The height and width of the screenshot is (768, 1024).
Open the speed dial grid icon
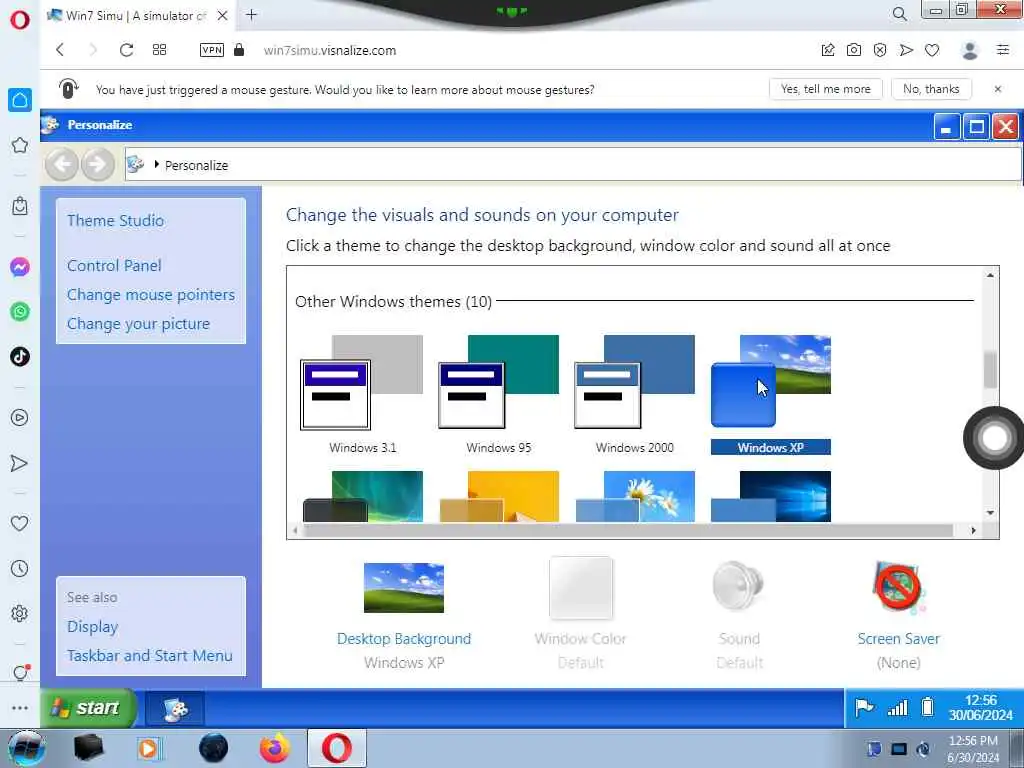pyautogui.click(x=159, y=50)
